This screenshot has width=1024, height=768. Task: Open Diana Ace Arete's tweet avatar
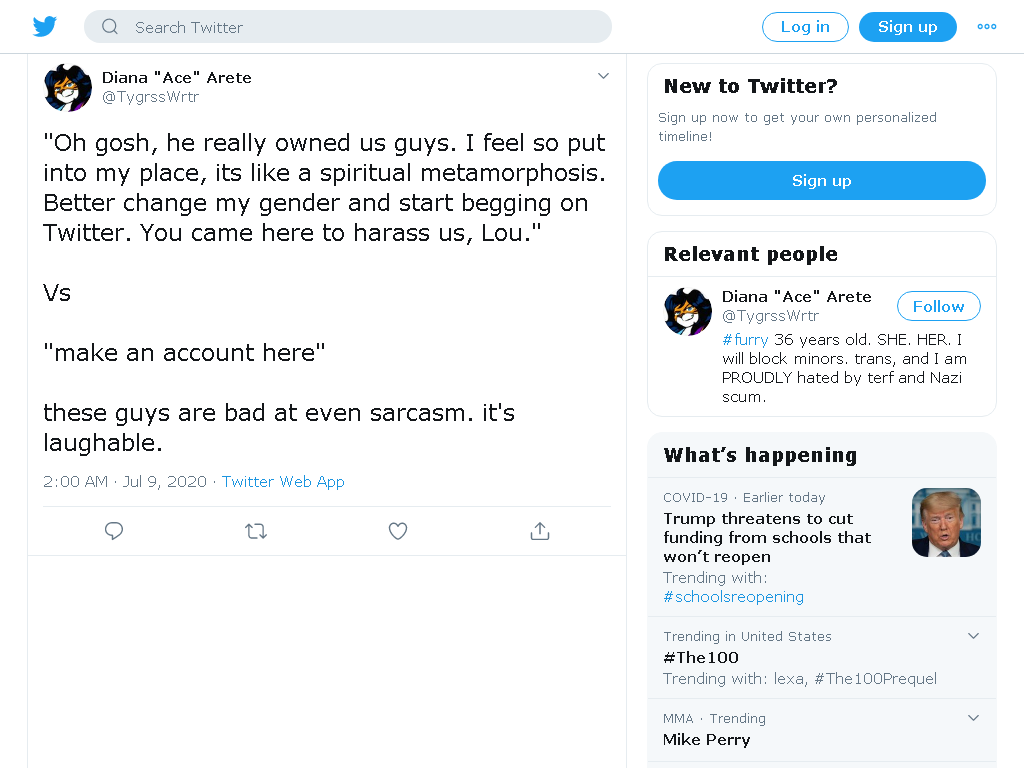tap(68, 88)
